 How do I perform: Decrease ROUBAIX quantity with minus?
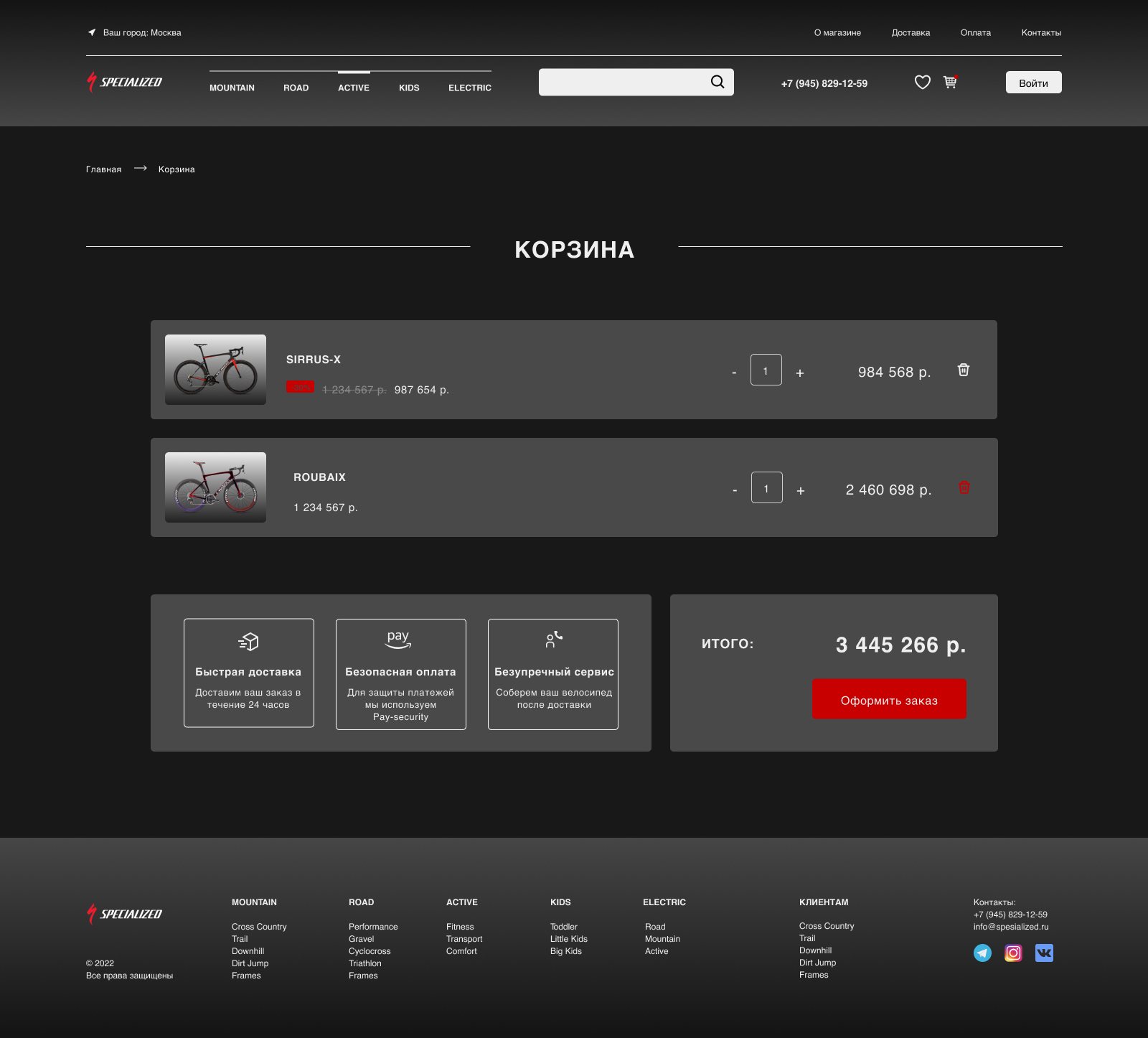point(735,490)
